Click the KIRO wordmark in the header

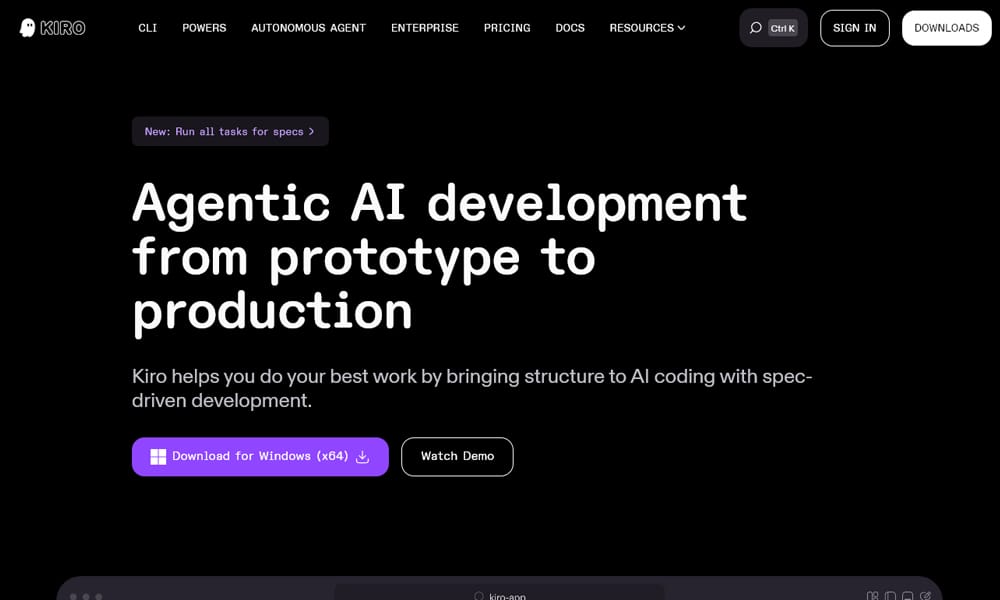[x=63, y=28]
